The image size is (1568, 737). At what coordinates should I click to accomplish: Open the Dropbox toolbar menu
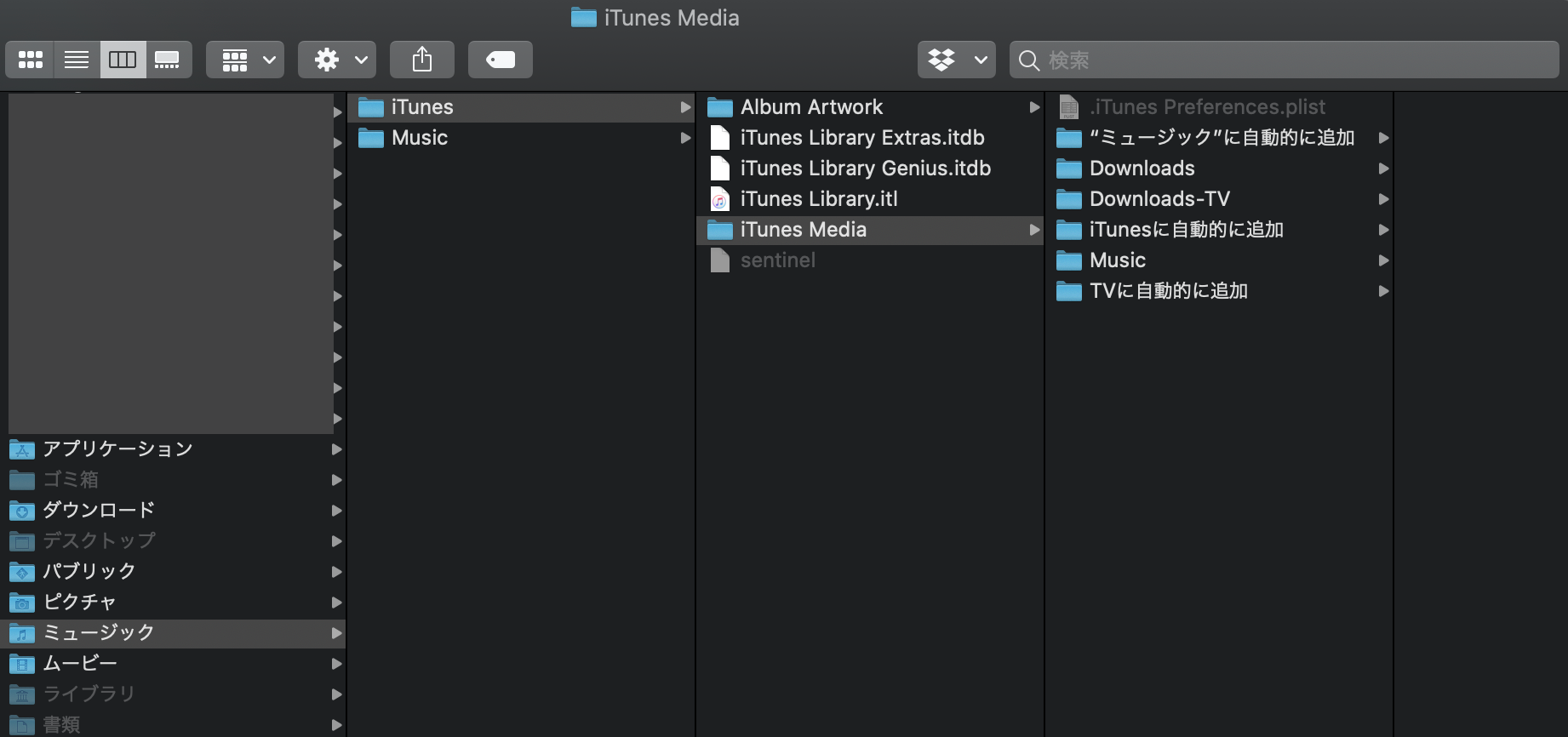coord(957,60)
